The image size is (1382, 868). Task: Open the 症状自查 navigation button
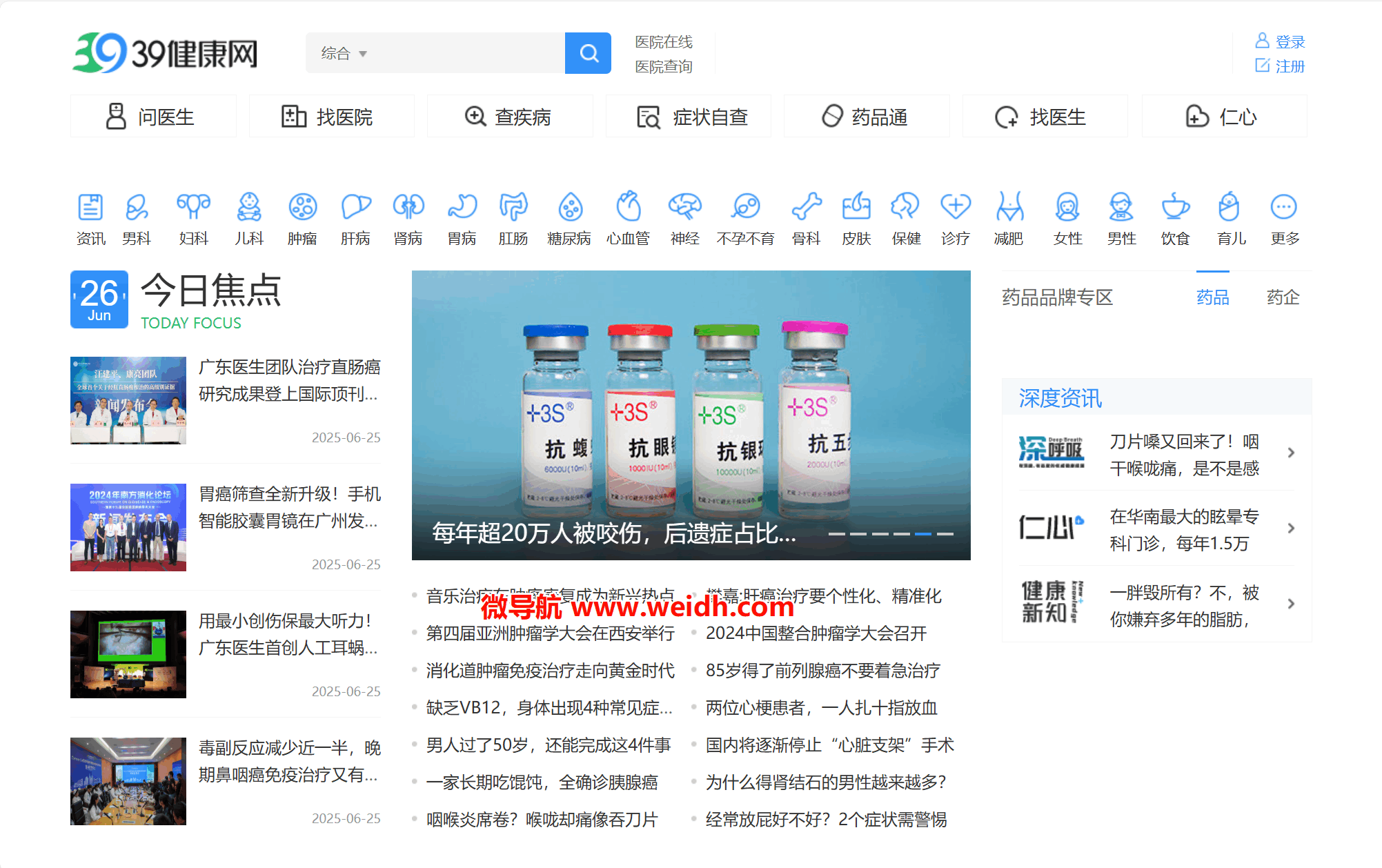(x=689, y=117)
